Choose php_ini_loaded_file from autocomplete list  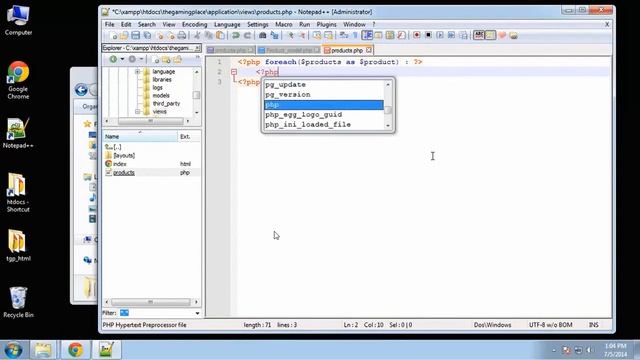click(324, 124)
